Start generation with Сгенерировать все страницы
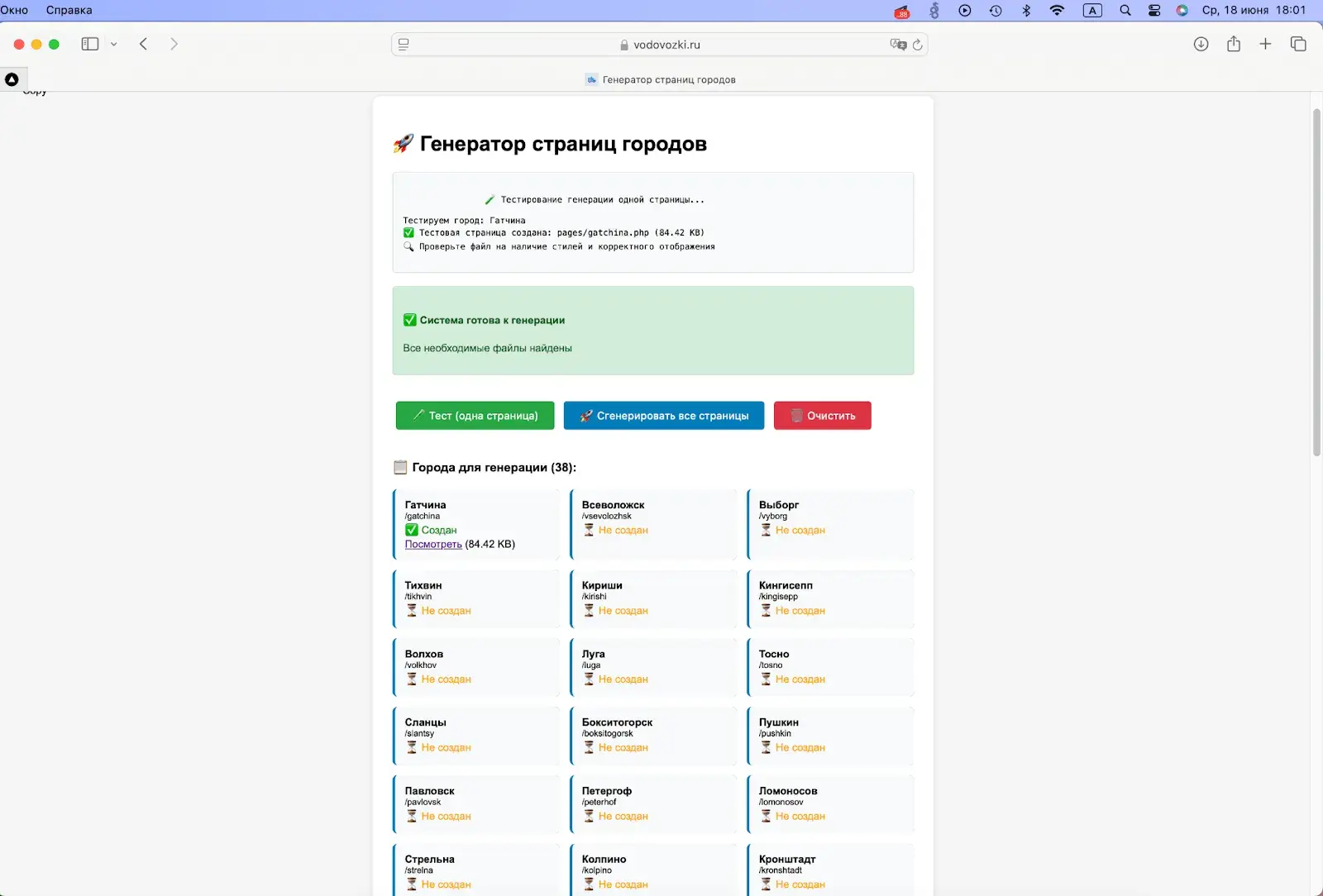 tap(663, 416)
